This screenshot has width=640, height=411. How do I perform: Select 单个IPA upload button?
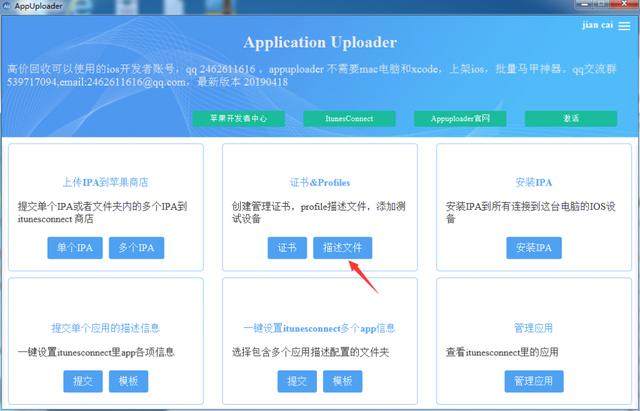click(75, 248)
